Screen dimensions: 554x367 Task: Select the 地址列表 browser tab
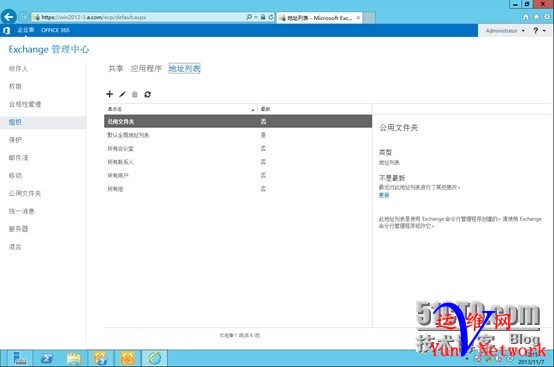[319, 18]
